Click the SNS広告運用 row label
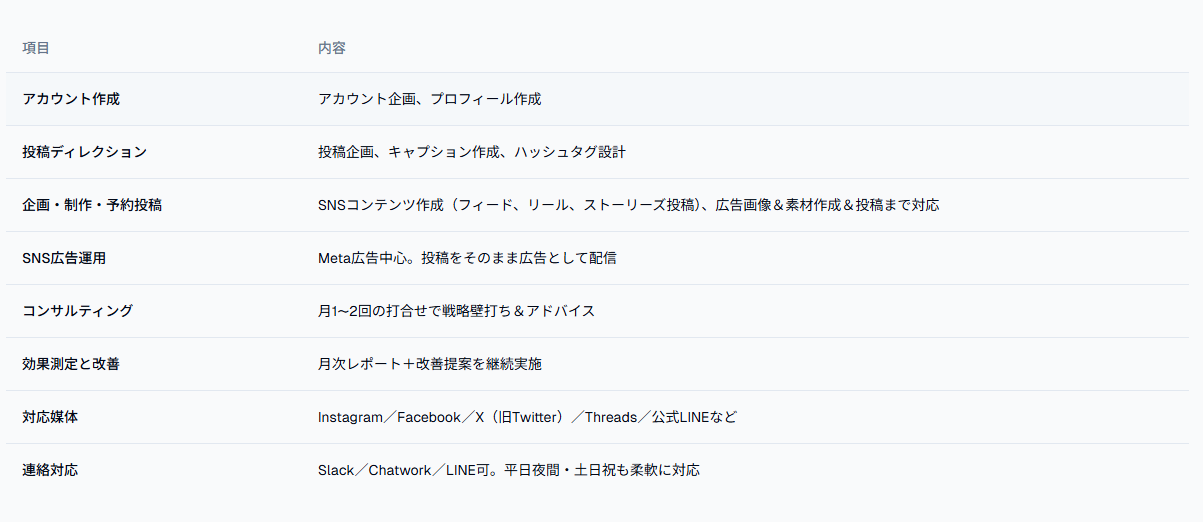This screenshot has width=1203, height=522. [x=64, y=258]
